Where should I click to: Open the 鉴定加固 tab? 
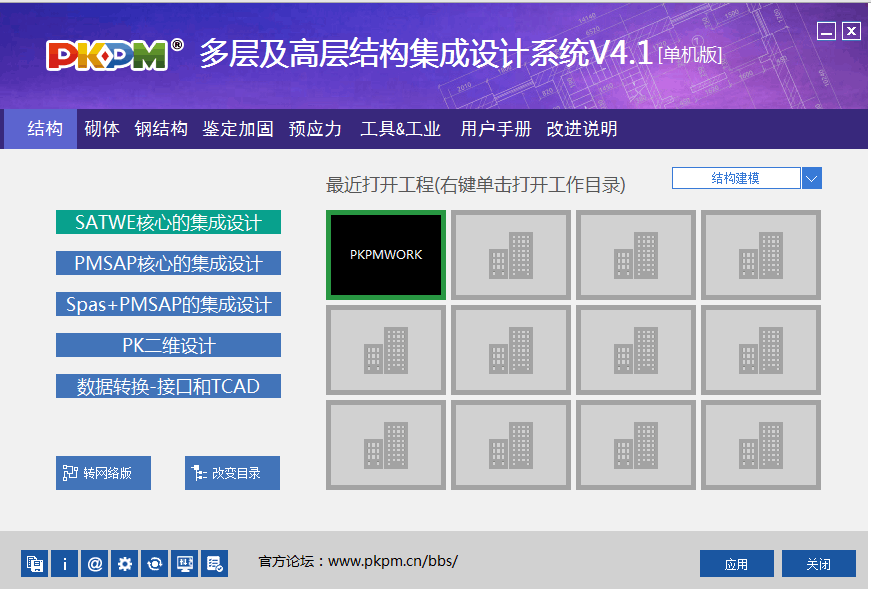pyautogui.click(x=238, y=129)
